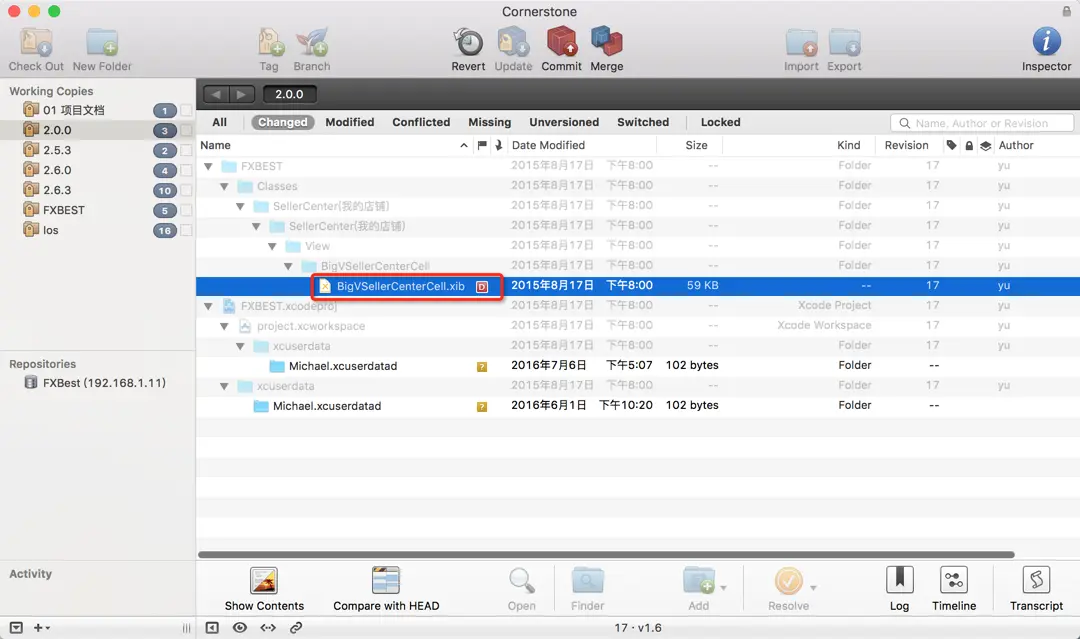
Task: Toggle checkbox next to 2.6.0 working copy
Action: [186, 170]
